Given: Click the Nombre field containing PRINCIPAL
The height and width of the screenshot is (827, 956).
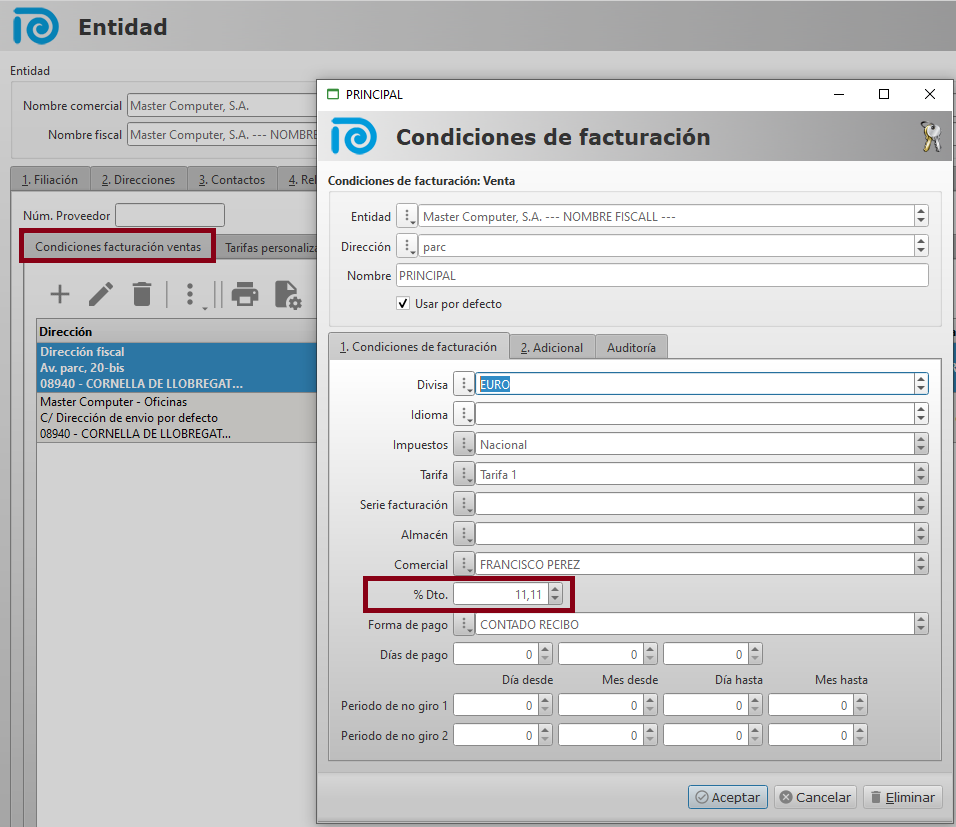Looking at the screenshot, I should point(661,275).
